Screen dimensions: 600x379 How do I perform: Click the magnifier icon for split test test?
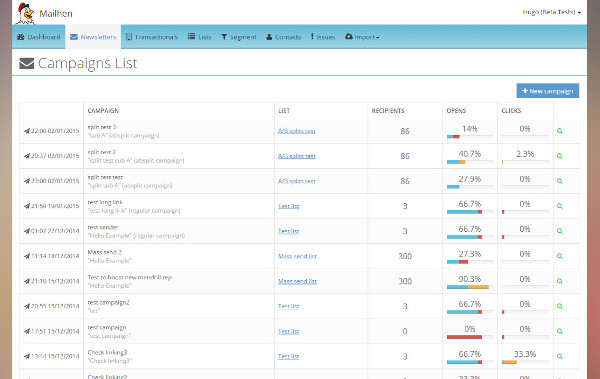point(560,181)
